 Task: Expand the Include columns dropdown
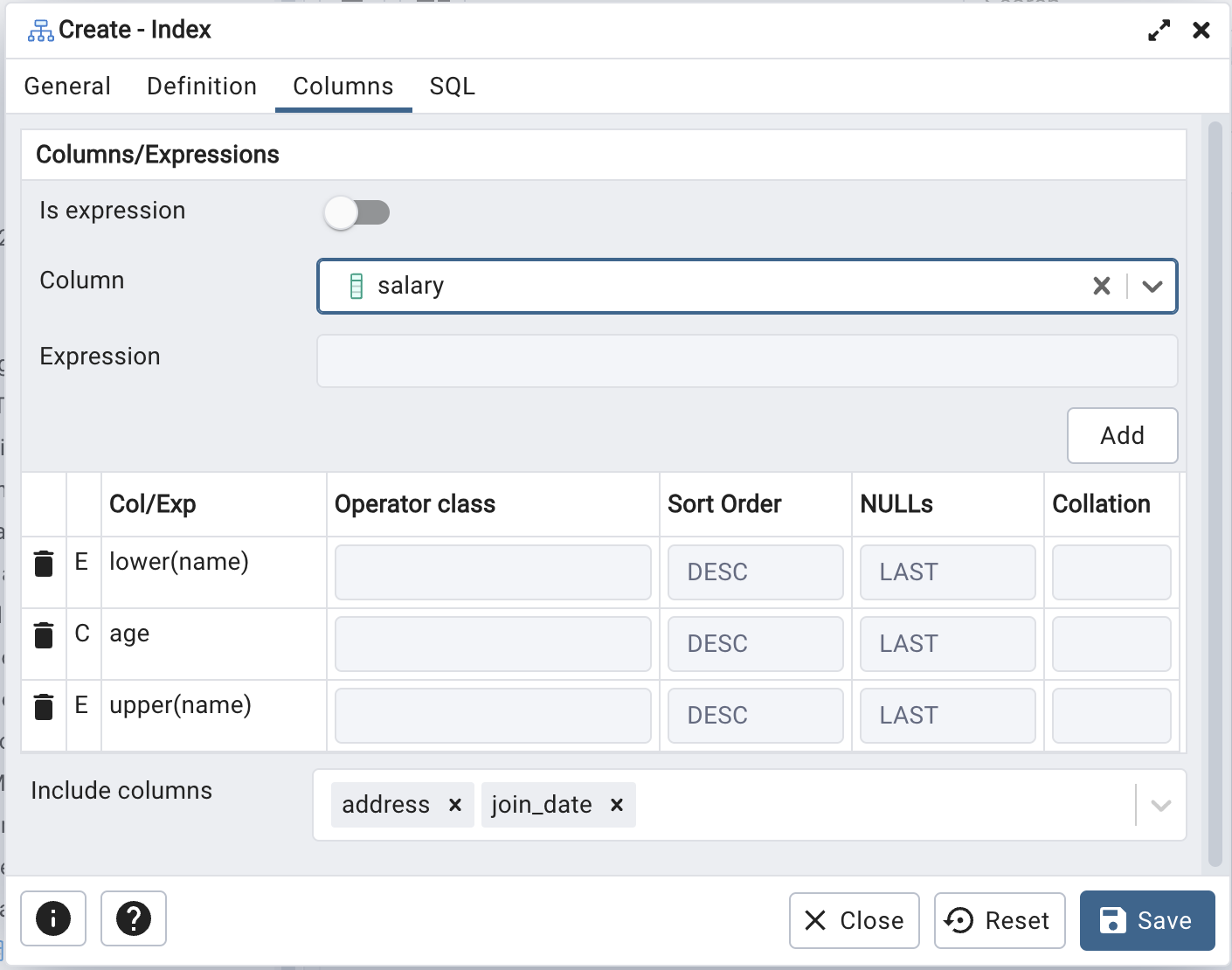[1160, 805]
